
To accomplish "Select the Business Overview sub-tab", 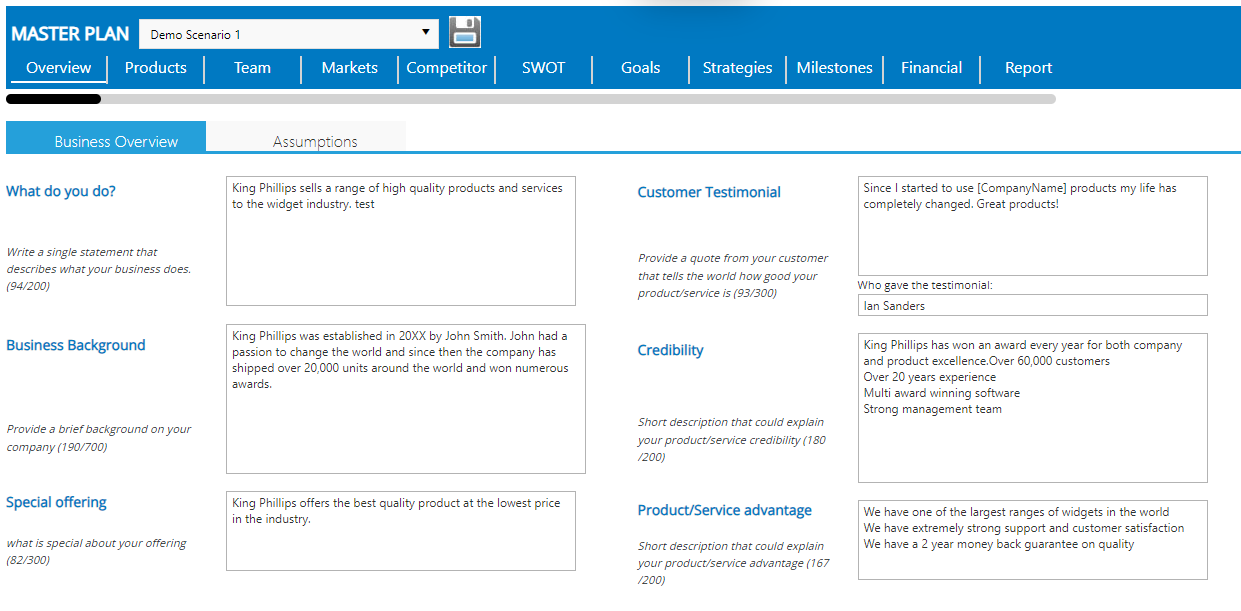I will tap(116, 141).
